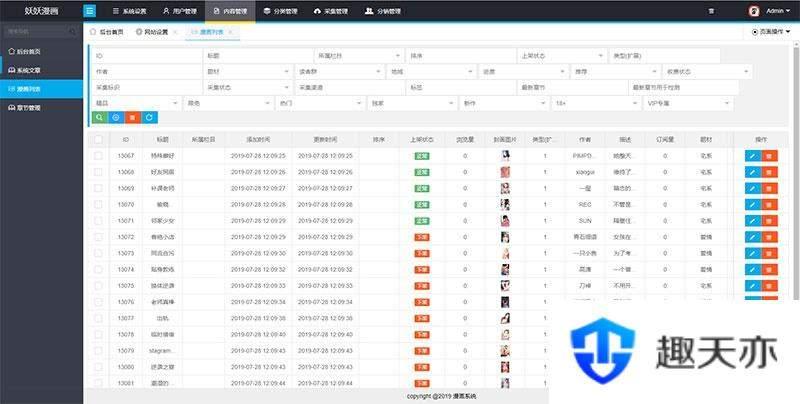Click the Admin avatar picture

(754, 11)
